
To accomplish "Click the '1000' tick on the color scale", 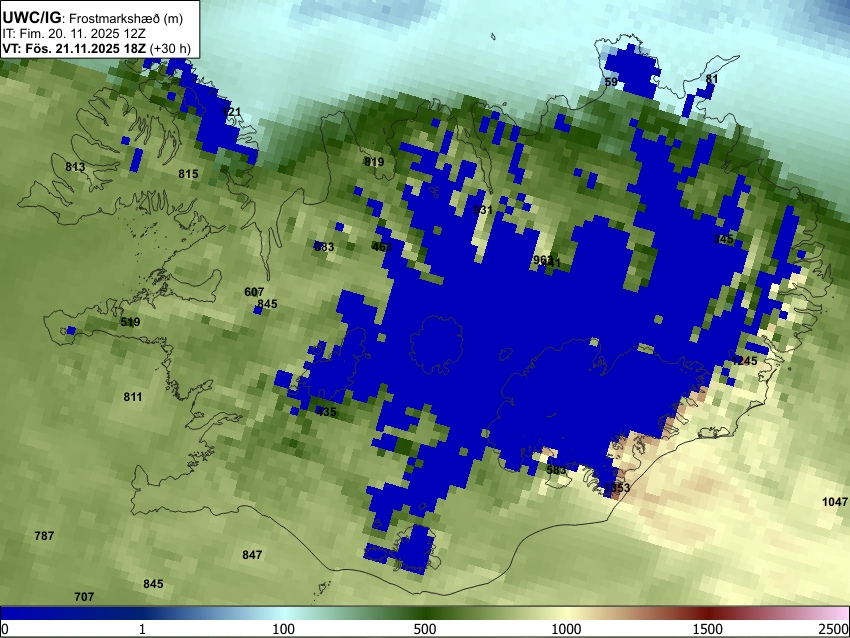I will [x=566, y=629].
